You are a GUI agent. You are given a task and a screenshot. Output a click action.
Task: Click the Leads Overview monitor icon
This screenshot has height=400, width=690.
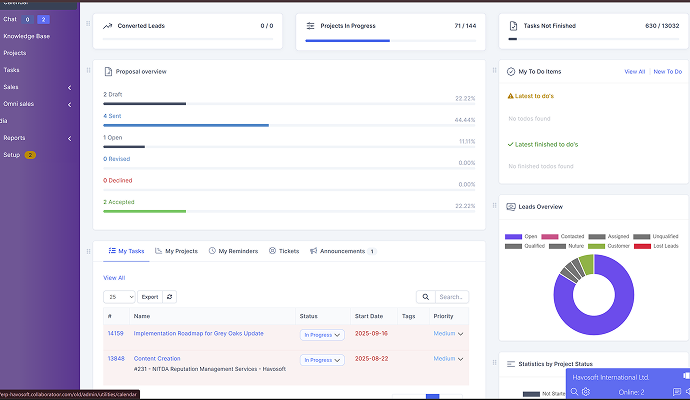click(x=511, y=207)
